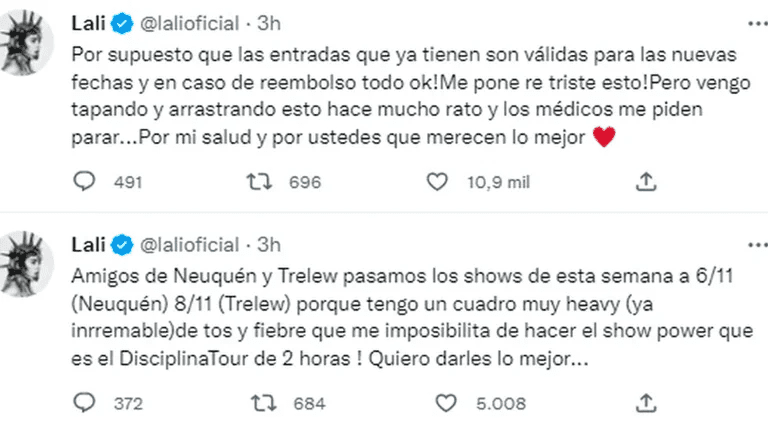Image resolution: width=768 pixels, height=432 pixels.
Task: Open the Lali display name on first tweet
Action: pyautogui.click(x=90, y=22)
